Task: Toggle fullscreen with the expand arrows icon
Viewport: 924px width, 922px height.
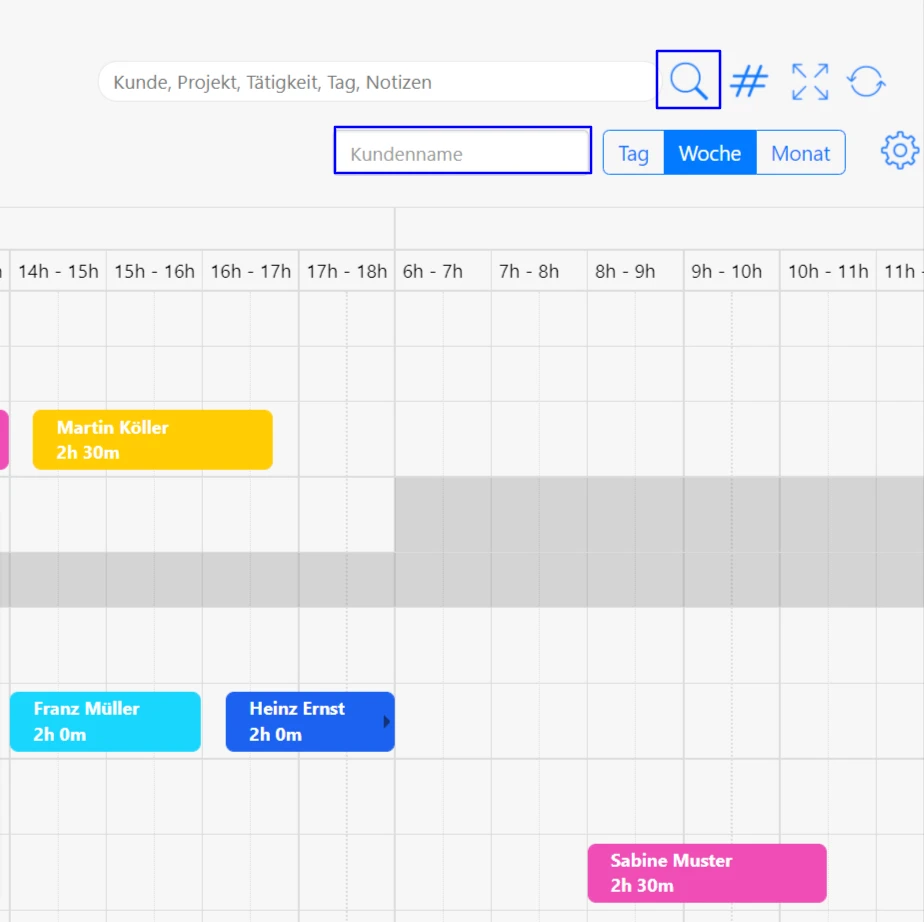Action: [810, 81]
